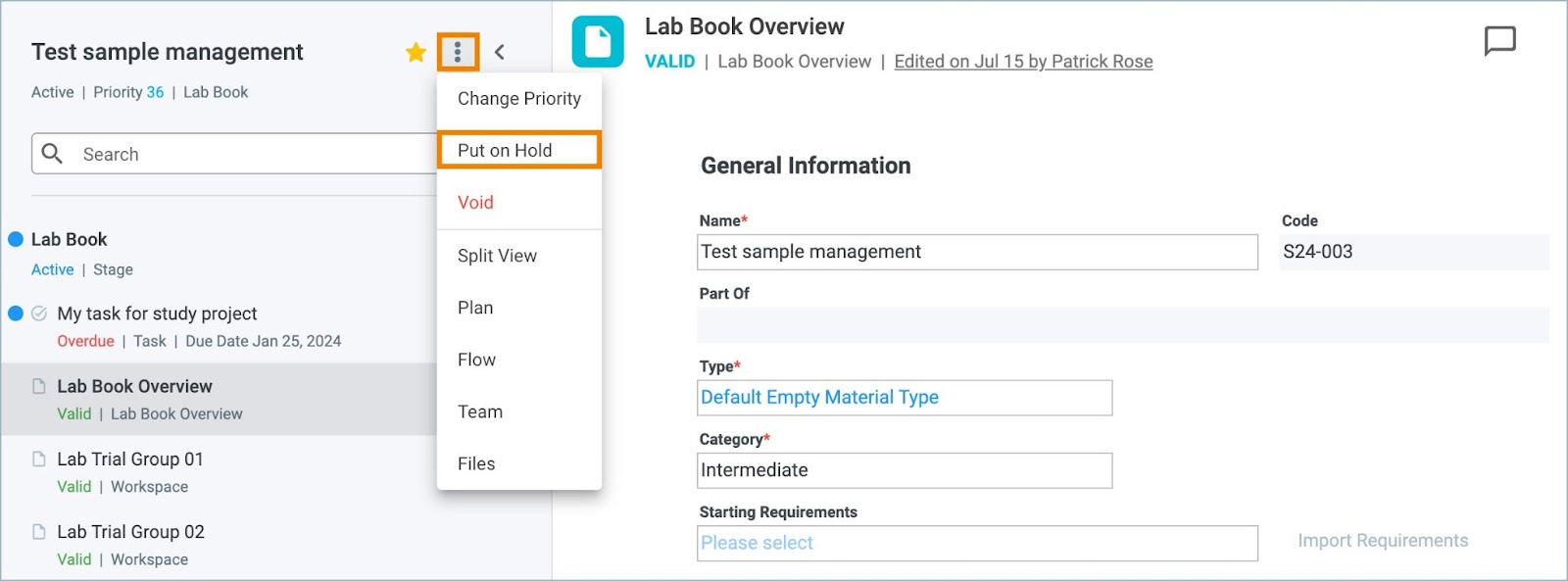Click the Name field with Test sample management
The height and width of the screenshot is (581, 1568).
pos(977,252)
